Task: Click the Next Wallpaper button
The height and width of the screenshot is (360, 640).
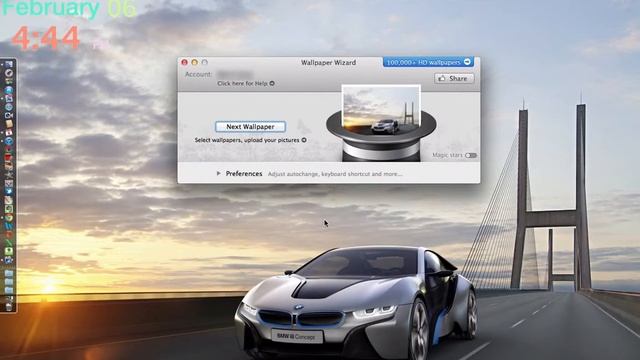Action: point(250,127)
